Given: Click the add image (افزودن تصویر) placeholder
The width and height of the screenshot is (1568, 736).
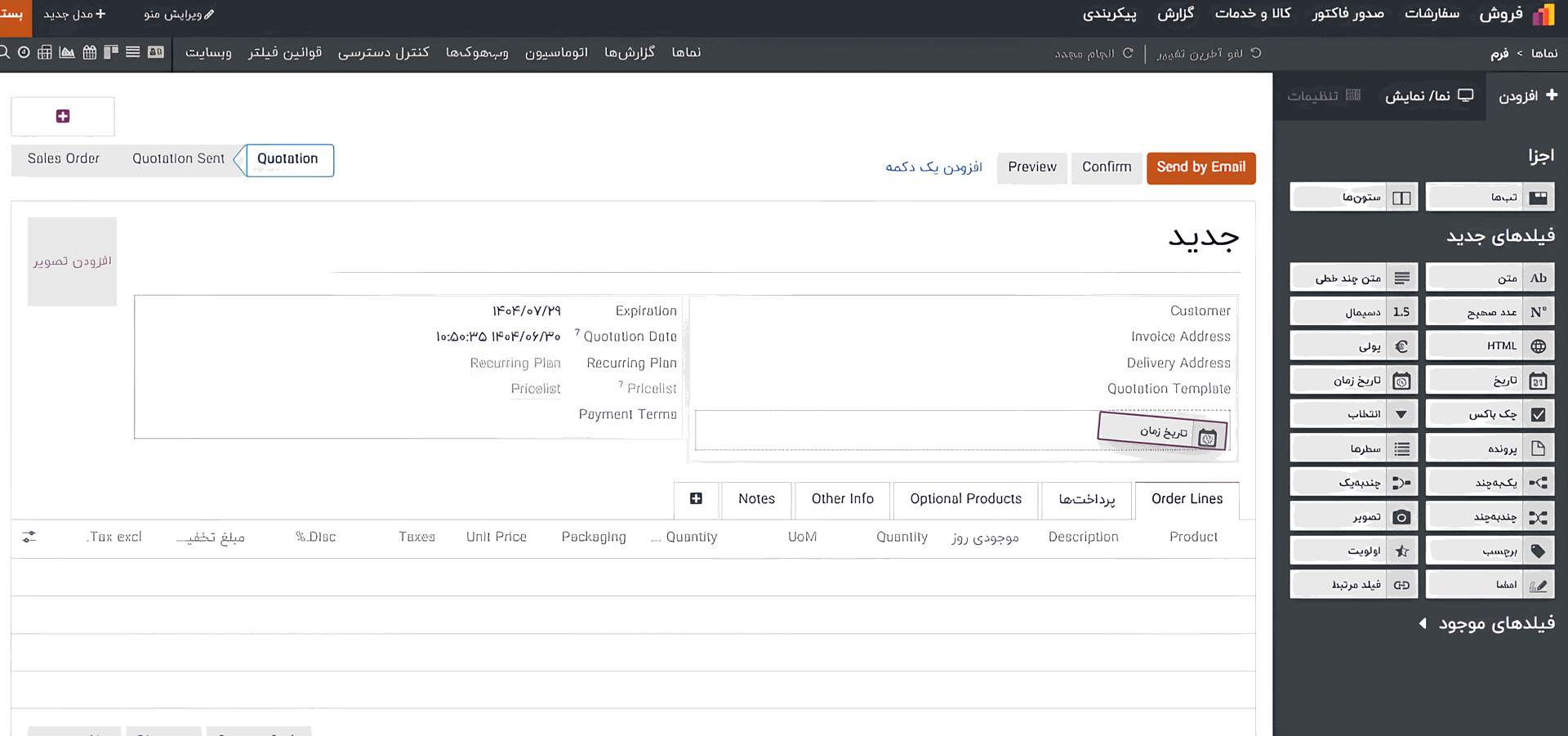Looking at the screenshot, I should click(72, 261).
